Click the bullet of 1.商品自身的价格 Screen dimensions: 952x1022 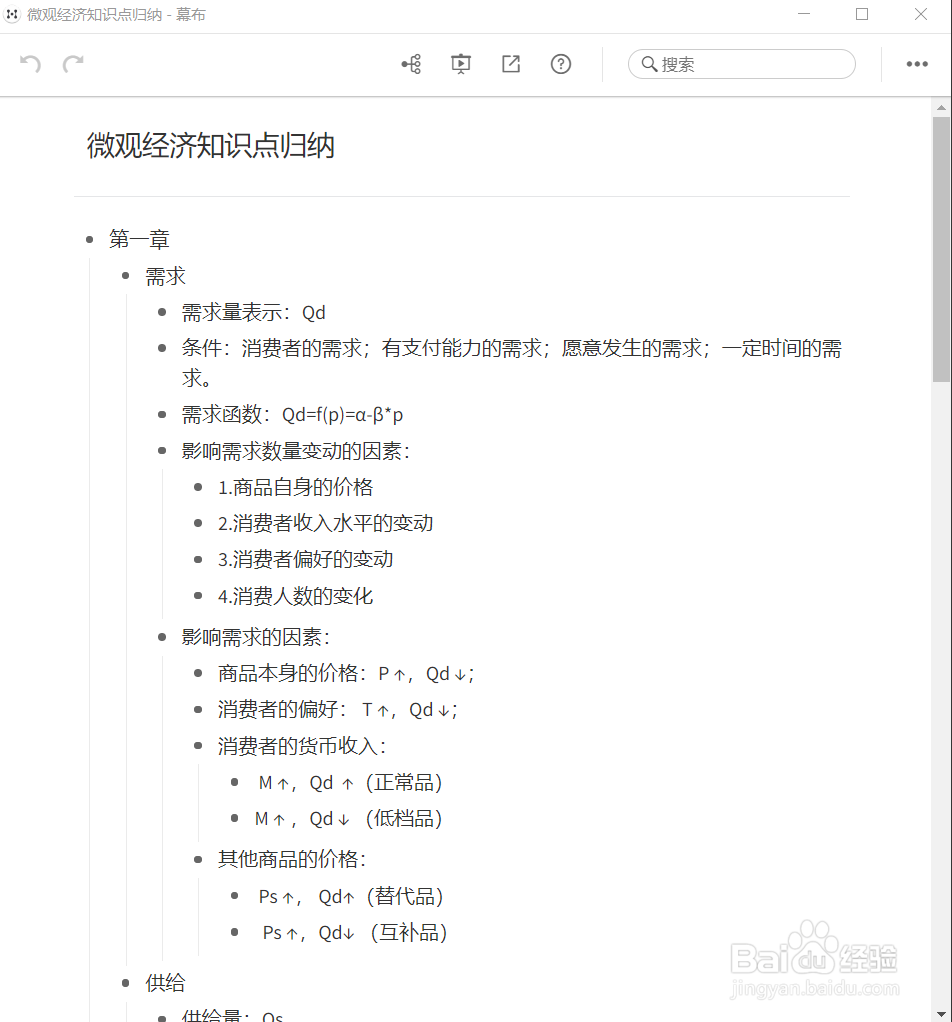coord(199,487)
